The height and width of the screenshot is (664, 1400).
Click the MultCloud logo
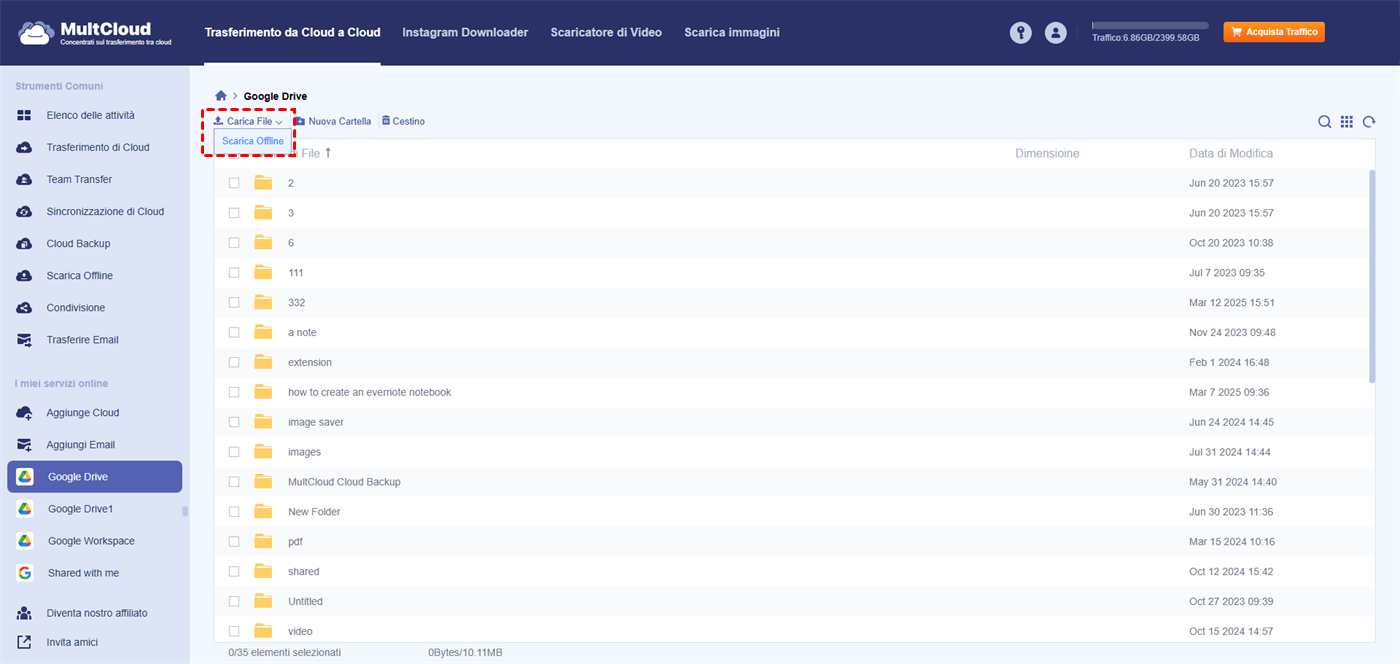(95, 32)
